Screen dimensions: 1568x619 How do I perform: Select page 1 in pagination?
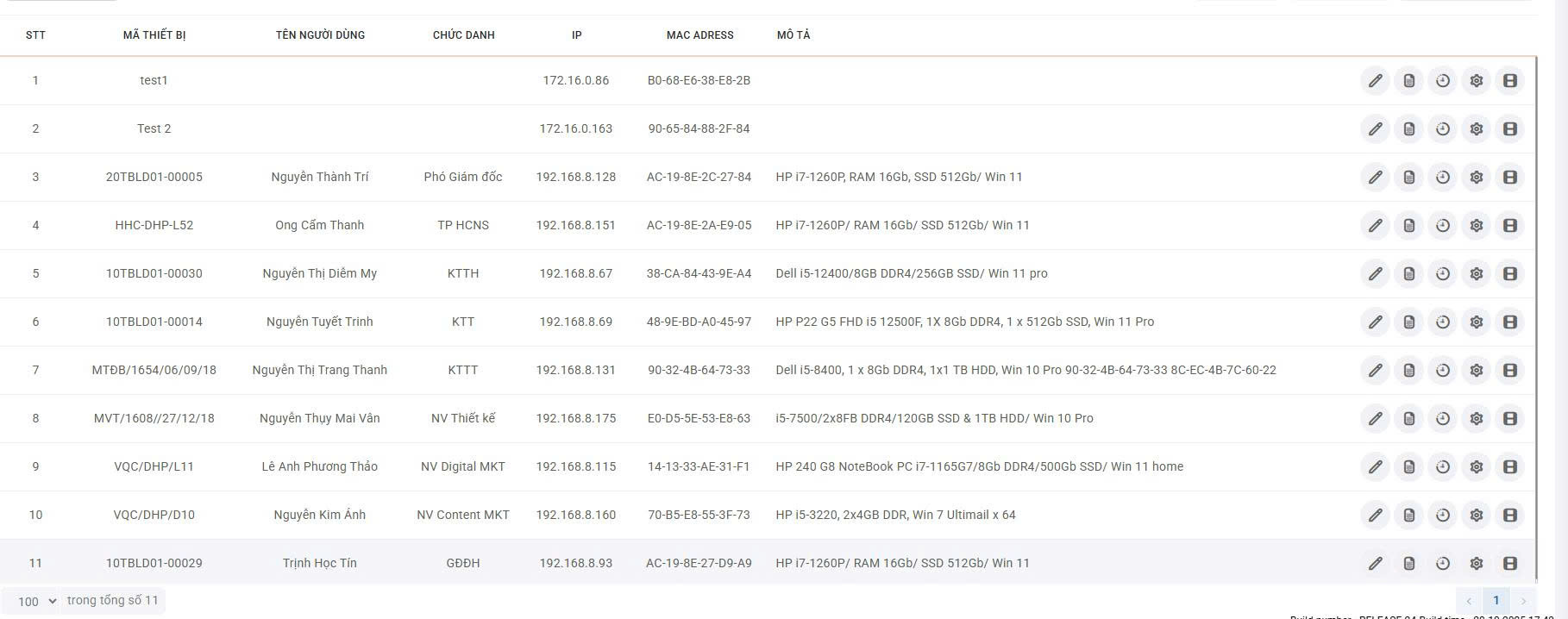pos(1496,601)
